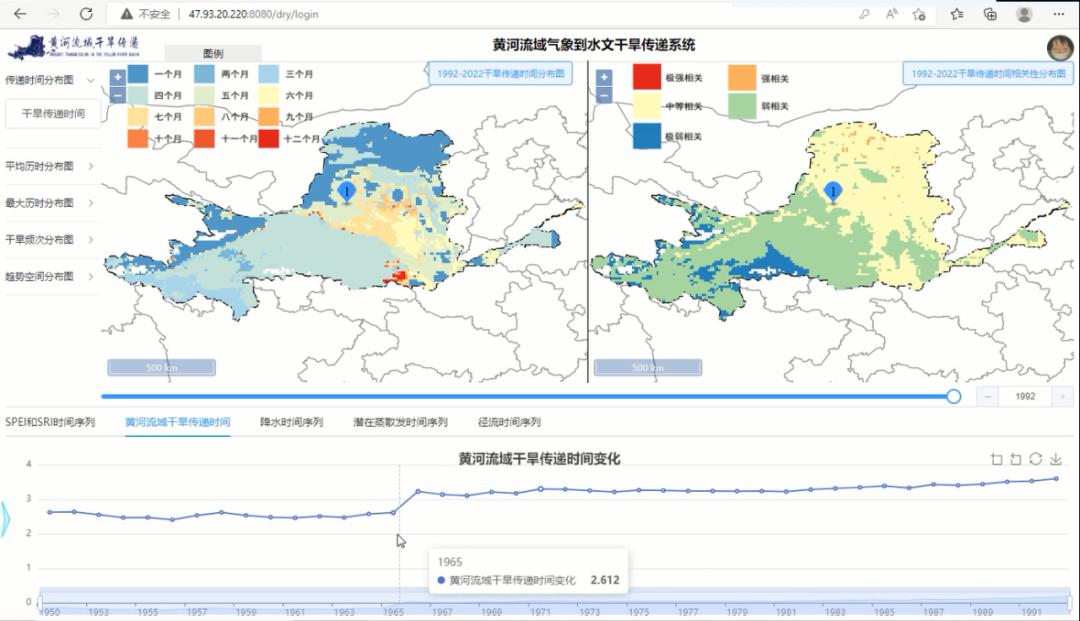Click the 1965 data point on chart
Image resolution: width=1080 pixels, height=621 pixels.
[393, 512]
